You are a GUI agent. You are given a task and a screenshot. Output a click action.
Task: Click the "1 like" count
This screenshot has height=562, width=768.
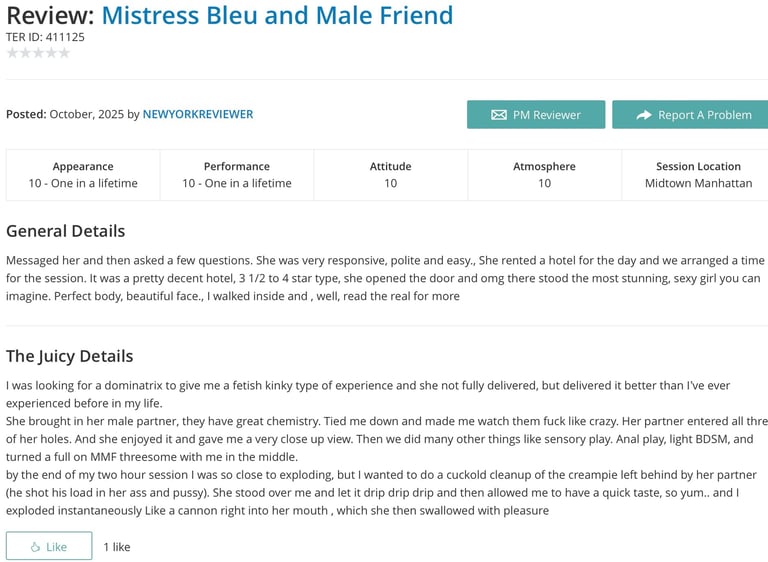117,547
